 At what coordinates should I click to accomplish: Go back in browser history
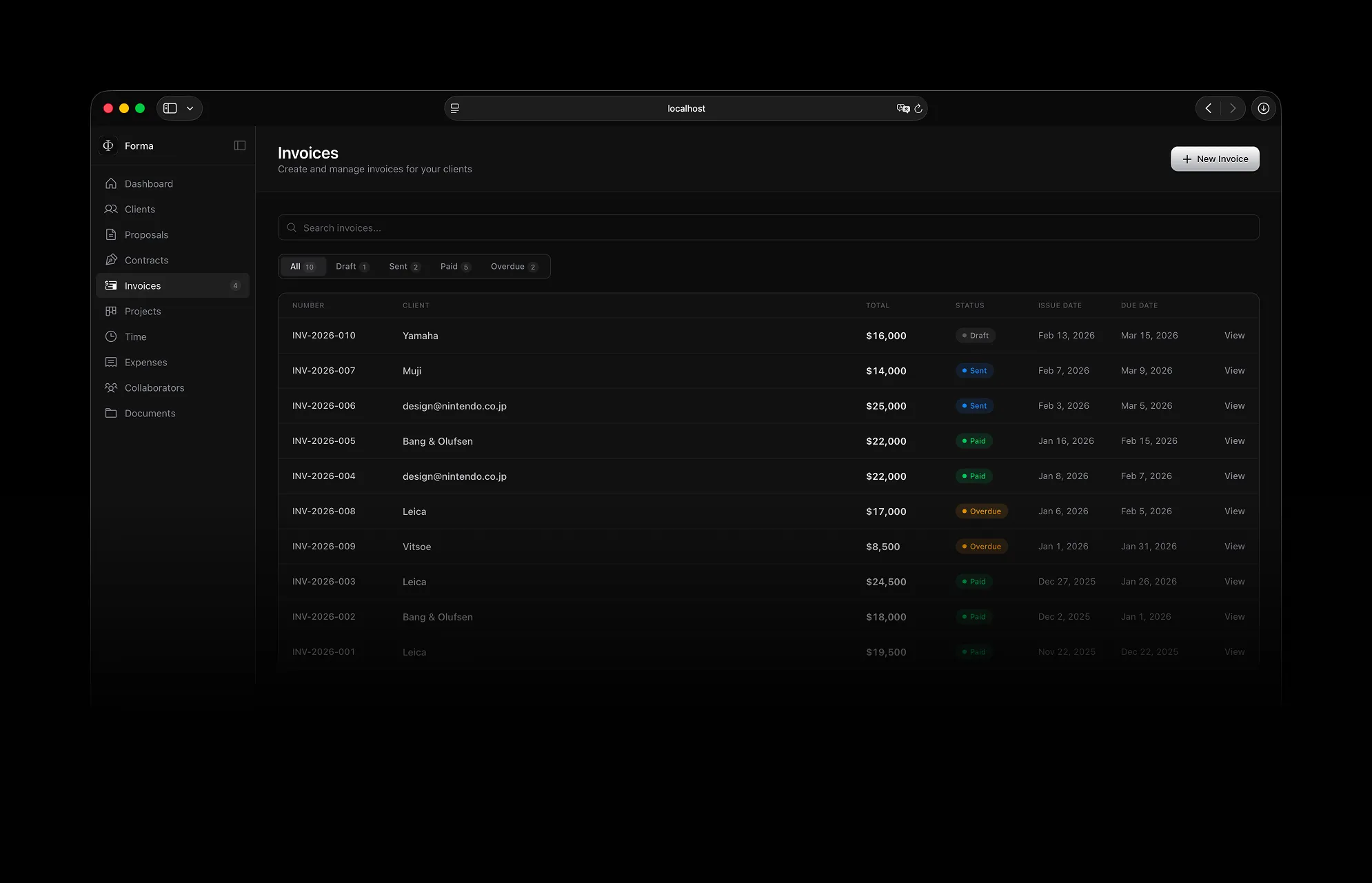1208,108
